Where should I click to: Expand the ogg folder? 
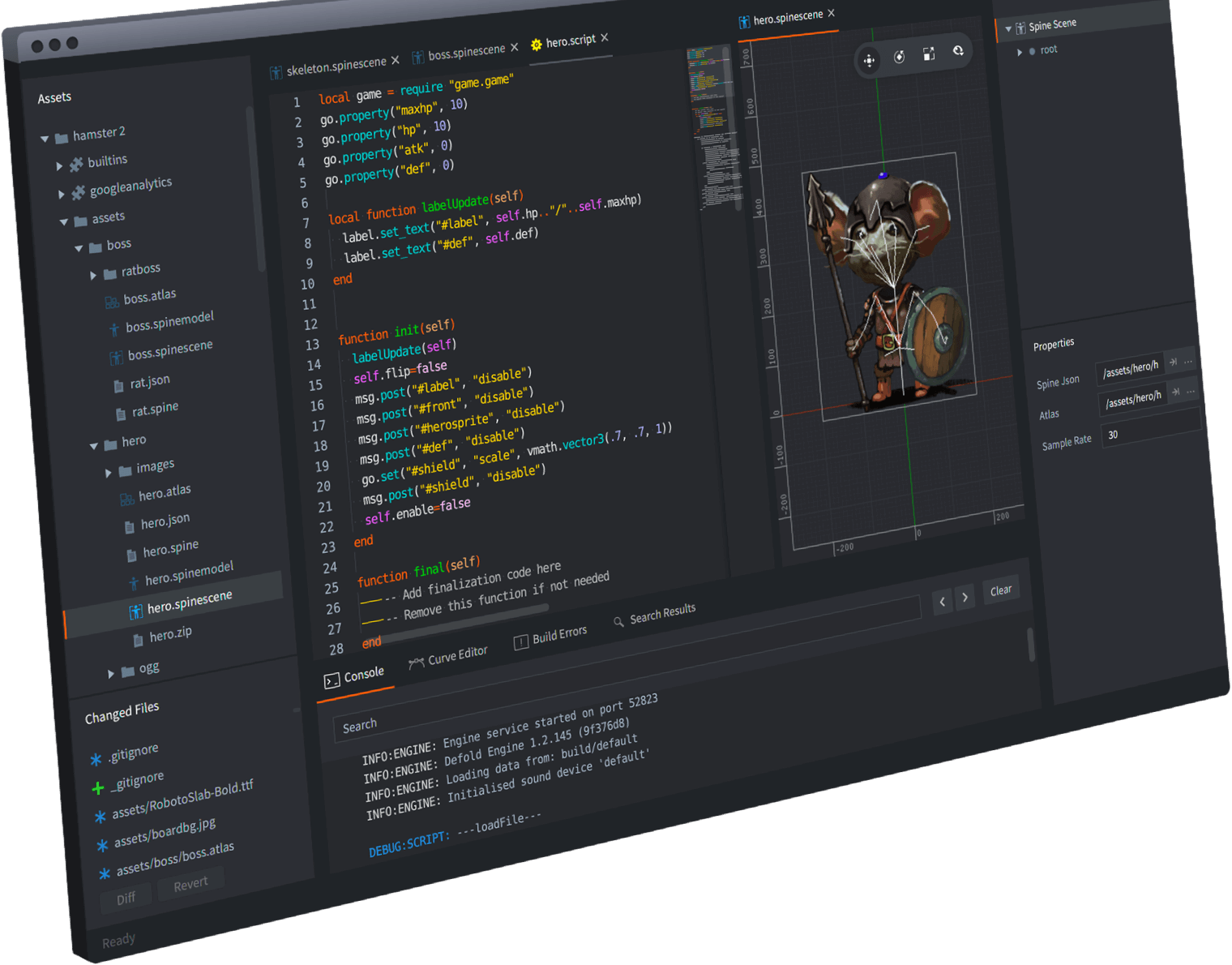pyautogui.click(x=111, y=674)
